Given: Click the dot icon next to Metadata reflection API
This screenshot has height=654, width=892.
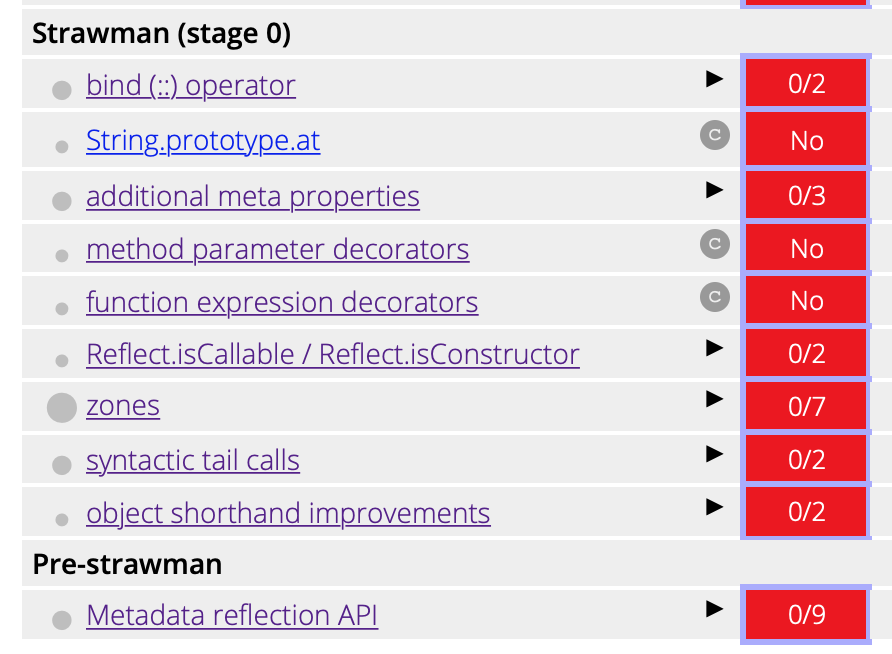Looking at the screenshot, I should 61,618.
